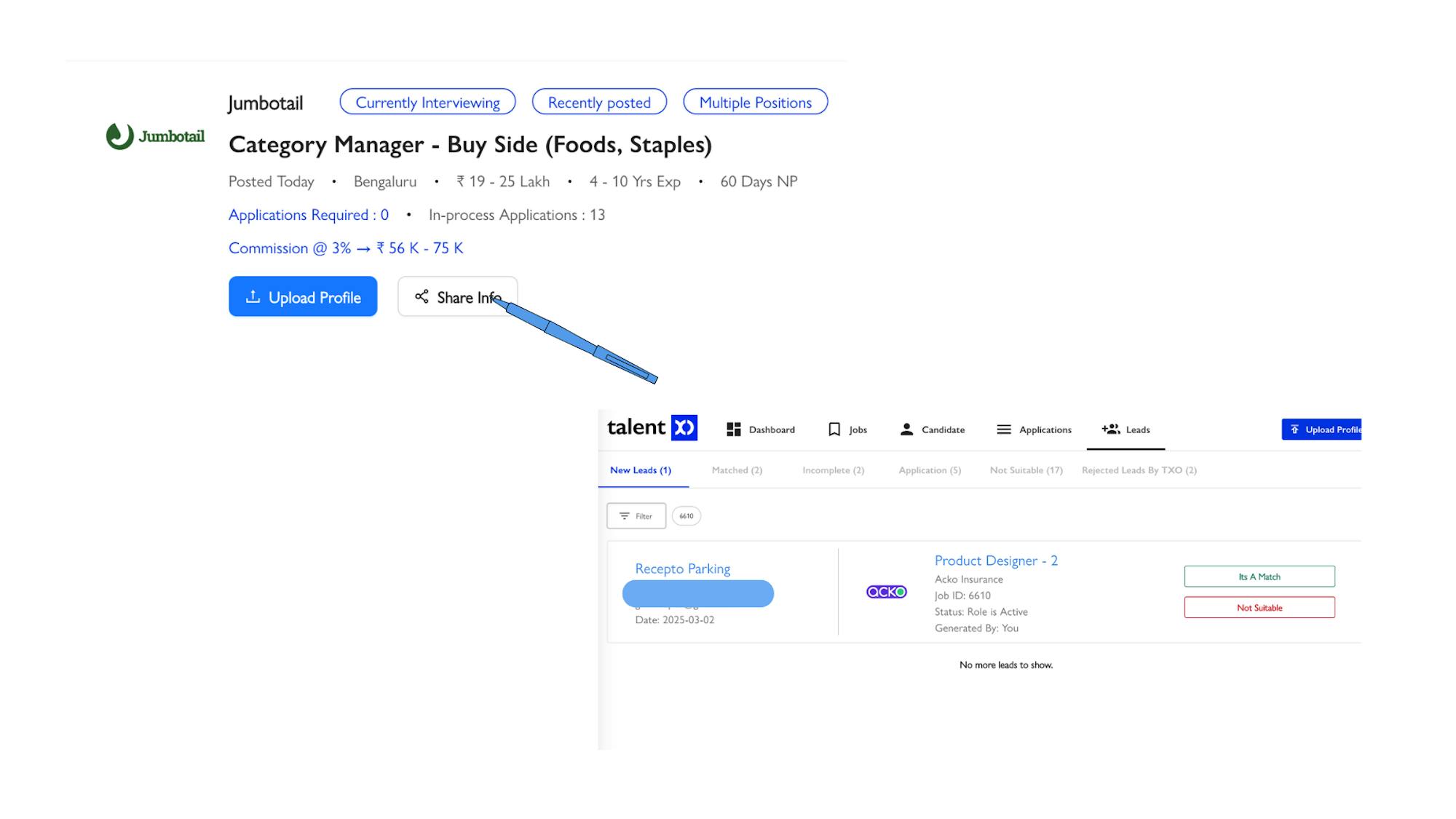
Task: Click the Candidate person icon
Action: pyautogui.click(x=906, y=430)
